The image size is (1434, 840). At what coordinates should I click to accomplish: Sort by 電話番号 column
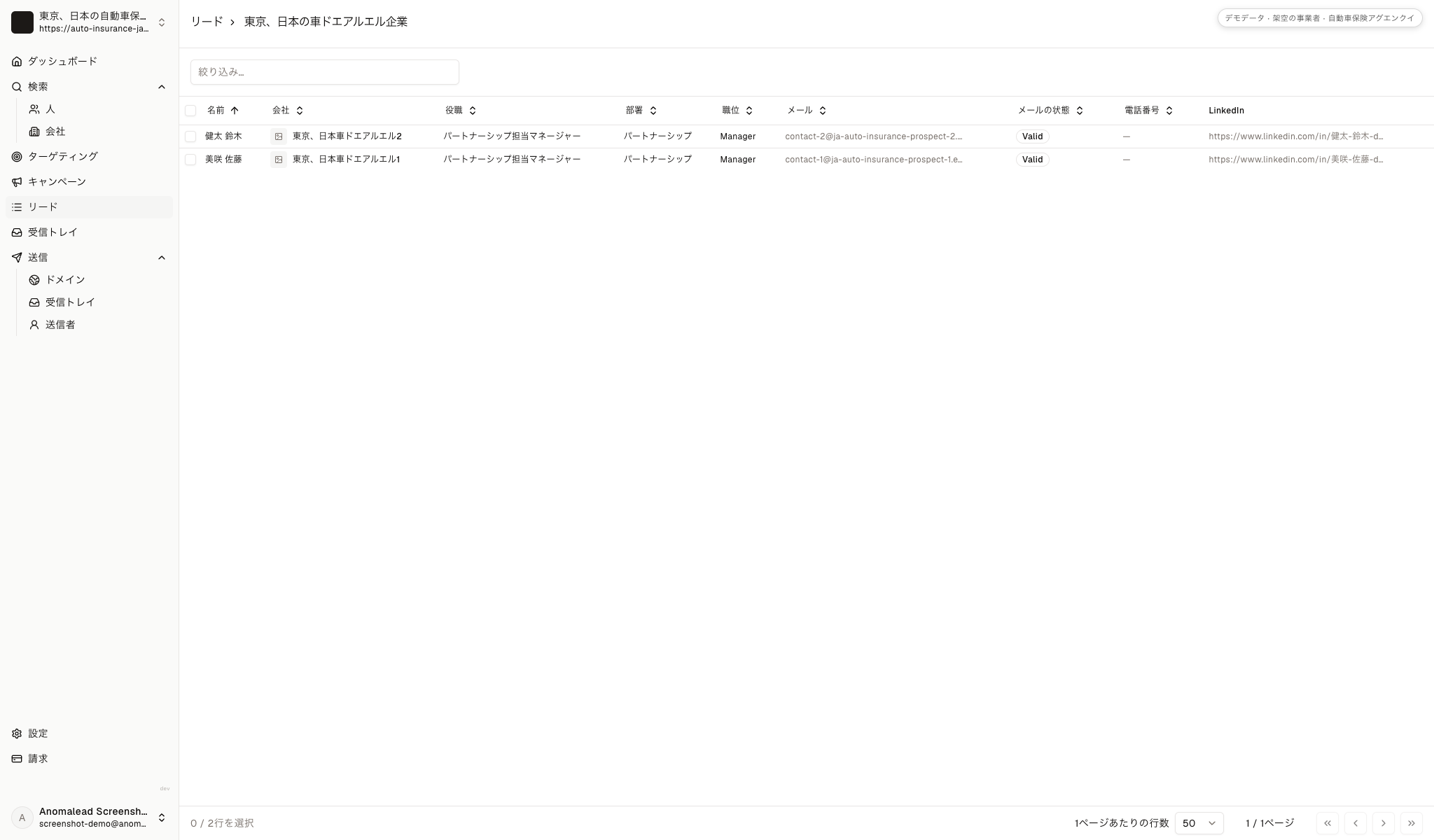click(1148, 111)
